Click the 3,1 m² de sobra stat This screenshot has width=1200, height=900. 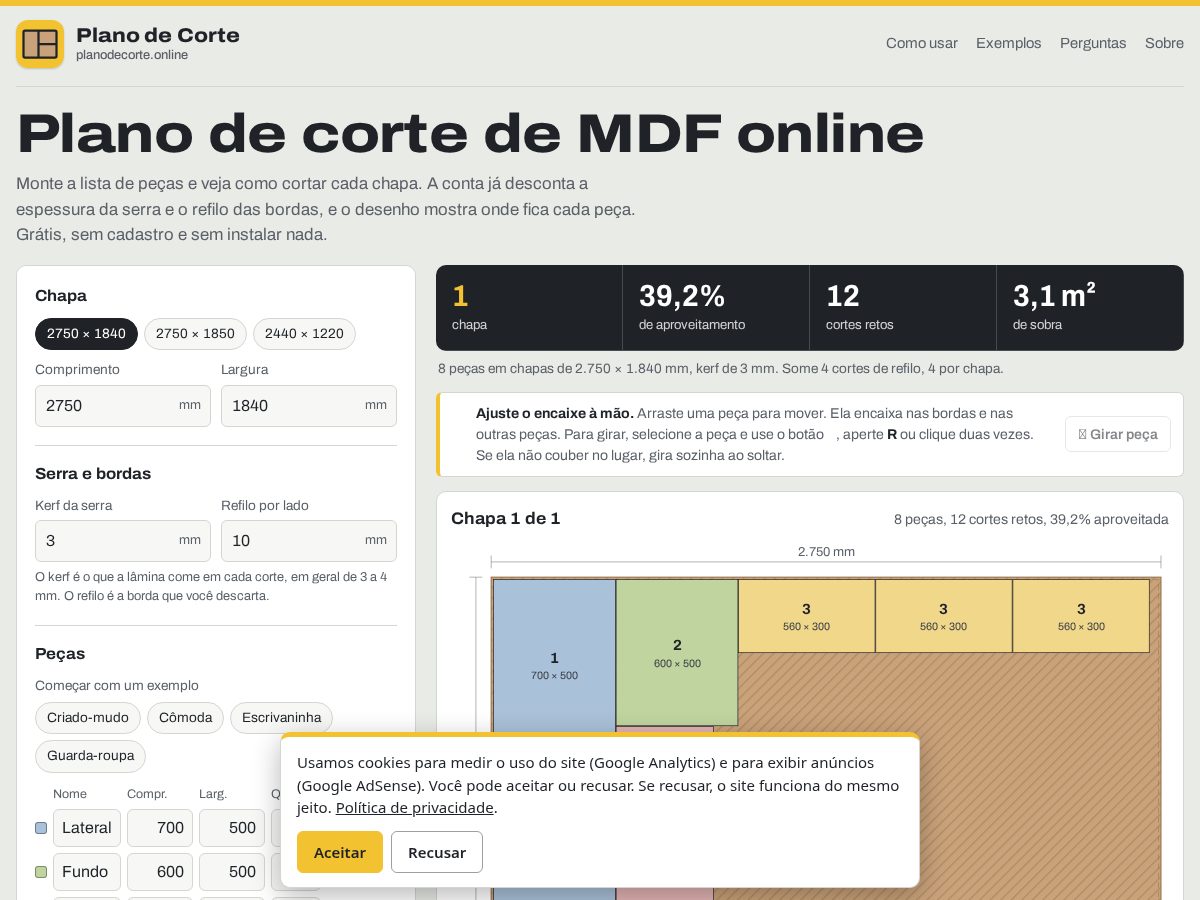(x=1090, y=308)
